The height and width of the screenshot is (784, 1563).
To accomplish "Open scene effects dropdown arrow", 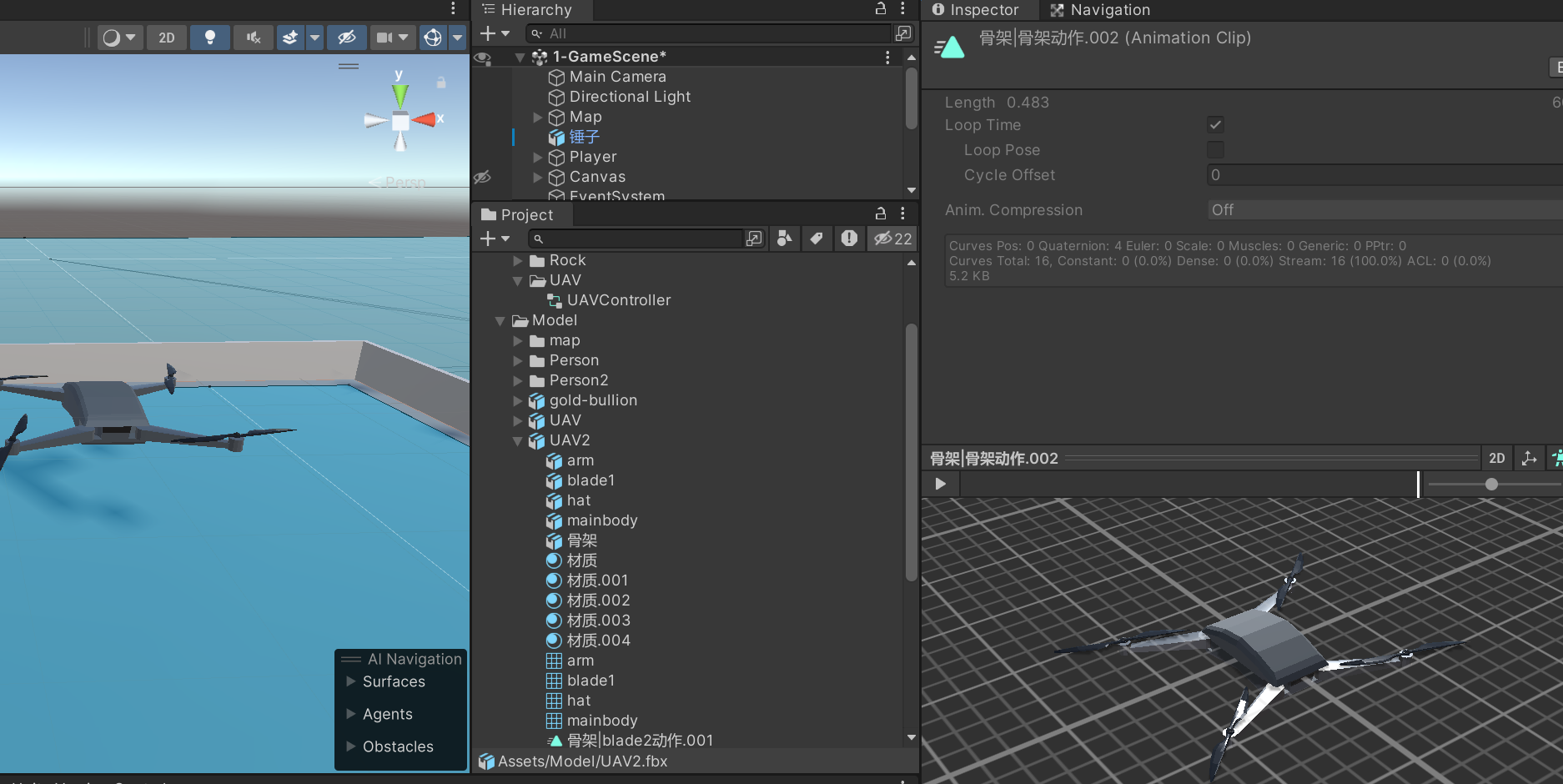I will coord(314,38).
